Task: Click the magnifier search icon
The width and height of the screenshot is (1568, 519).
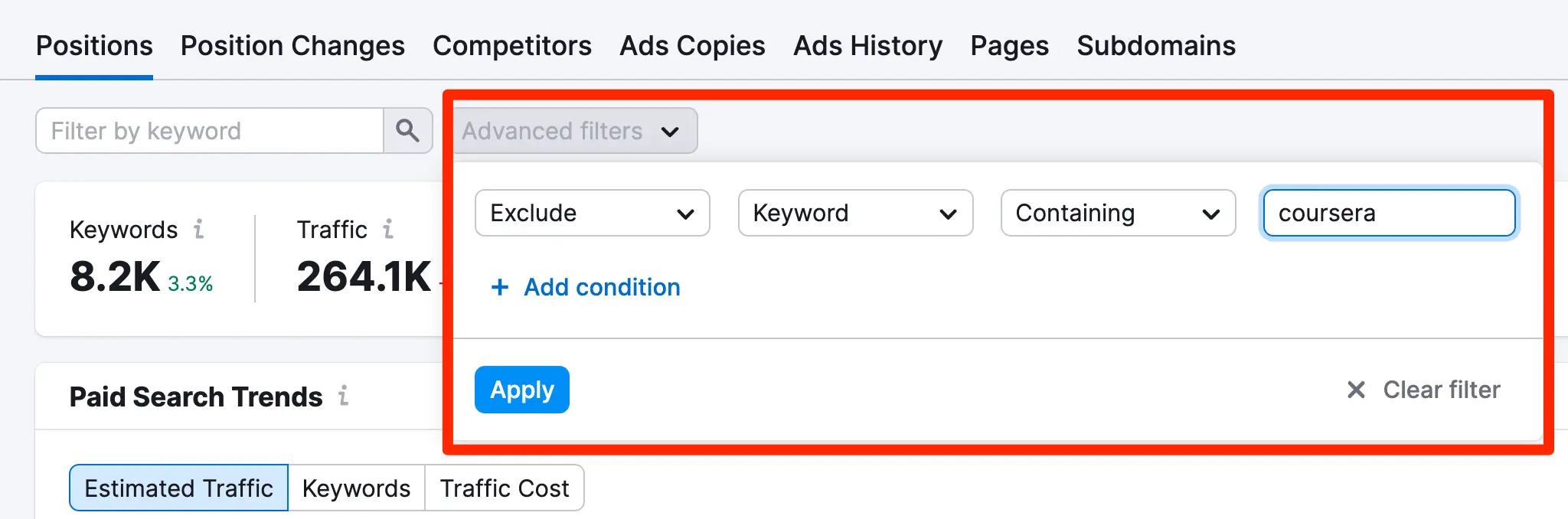Action: tap(407, 131)
